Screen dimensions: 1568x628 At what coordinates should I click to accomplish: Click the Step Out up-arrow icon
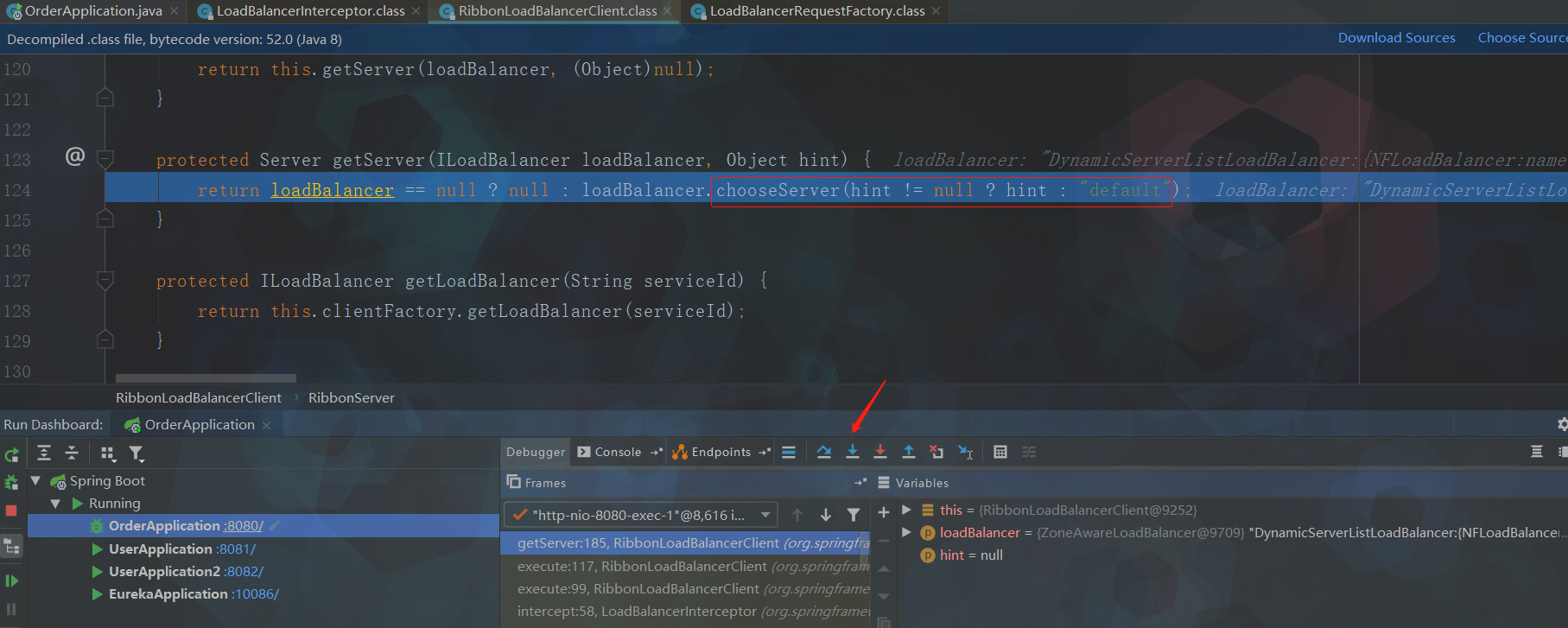(909, 452)
